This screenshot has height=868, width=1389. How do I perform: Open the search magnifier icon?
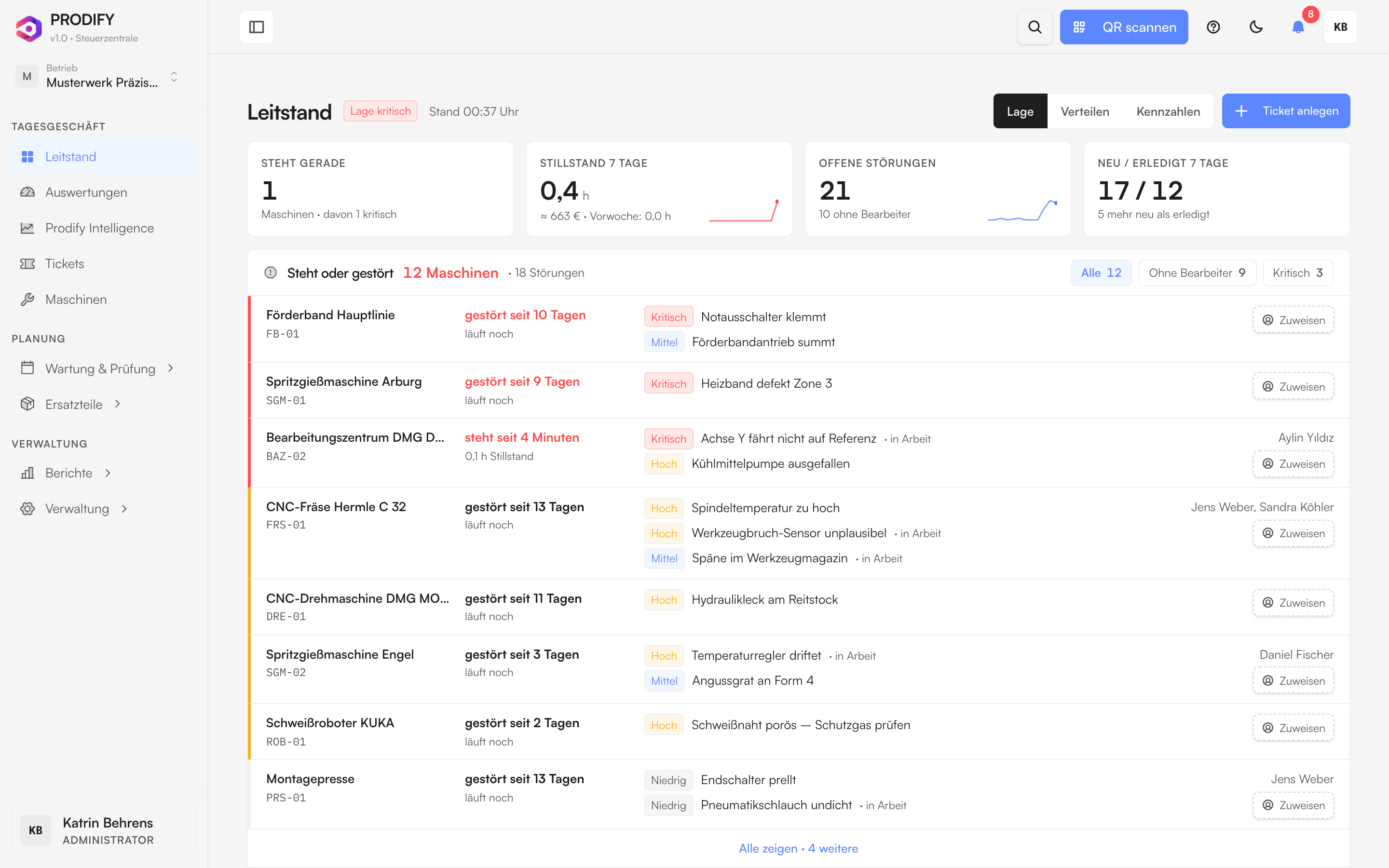[1035, 27]
